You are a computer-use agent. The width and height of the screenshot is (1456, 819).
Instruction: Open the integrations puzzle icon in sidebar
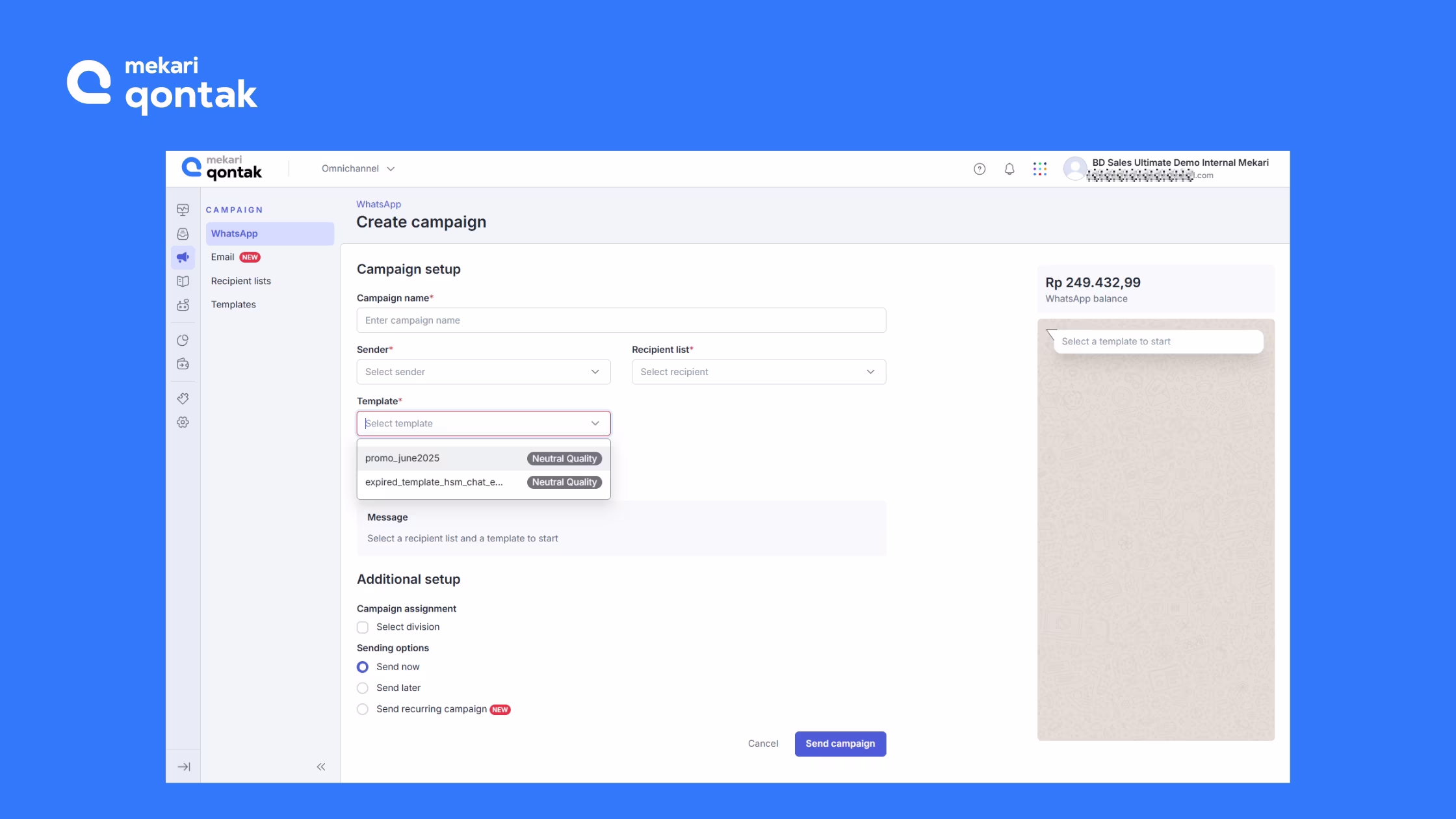pyautogui.click(x=183, y=398)
